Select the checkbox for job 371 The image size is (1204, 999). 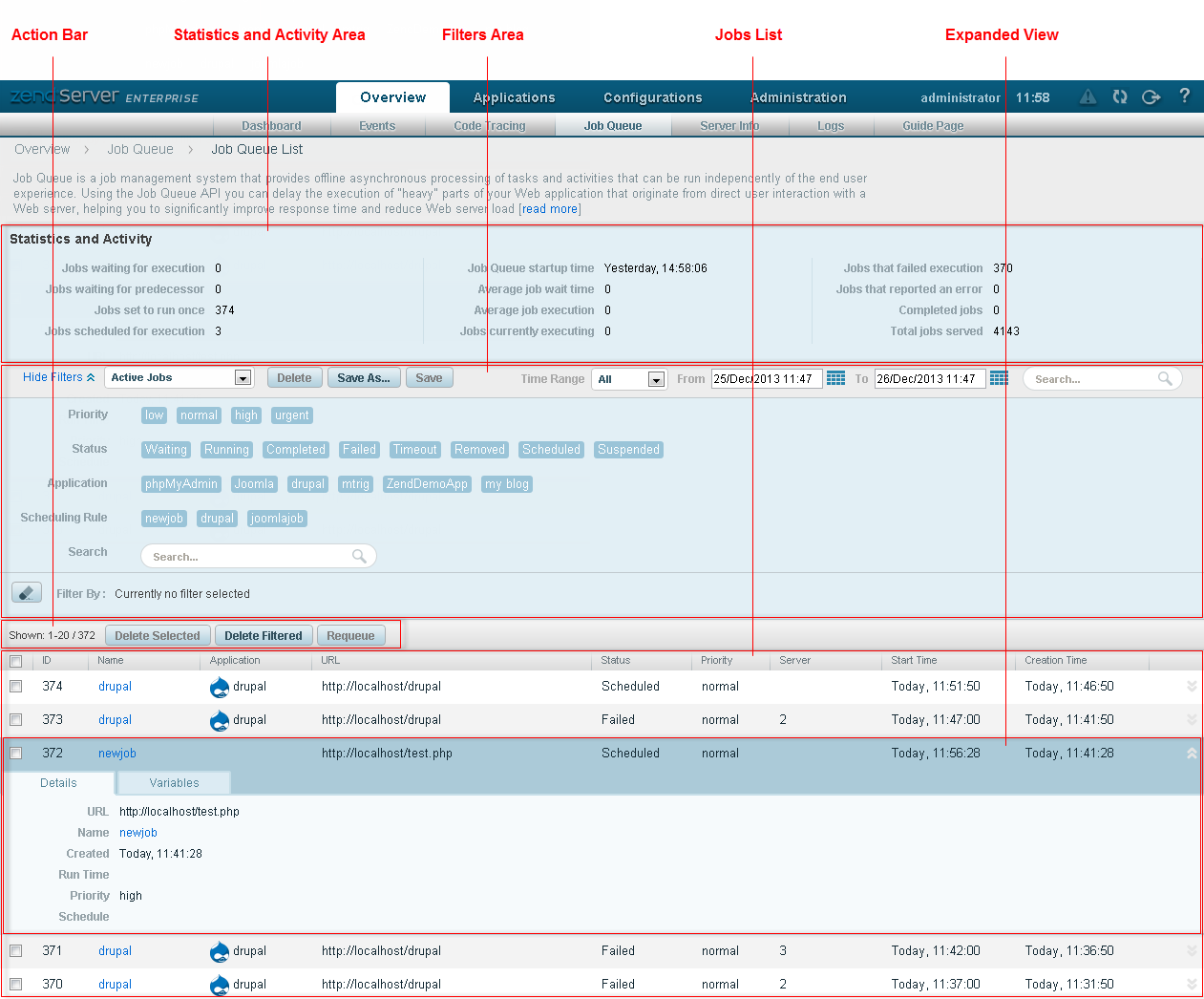(x=16, y=951)
